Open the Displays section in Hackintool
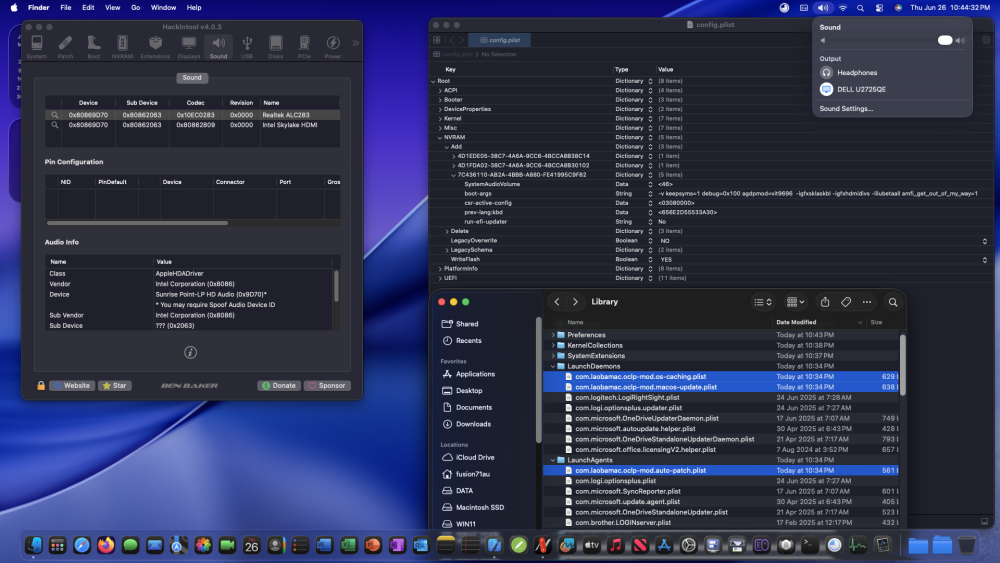This screenshot has height=563, width=1000. (189, 47)
